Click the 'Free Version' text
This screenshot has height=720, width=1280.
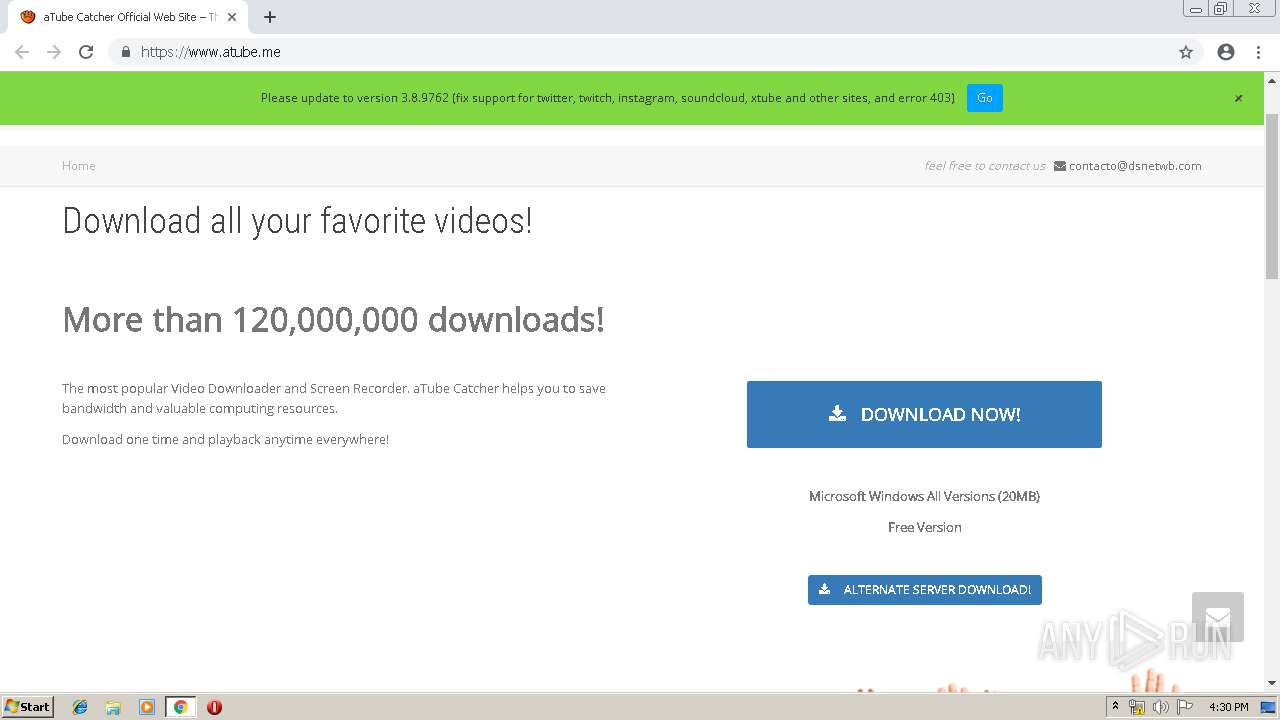pos(924,527)
